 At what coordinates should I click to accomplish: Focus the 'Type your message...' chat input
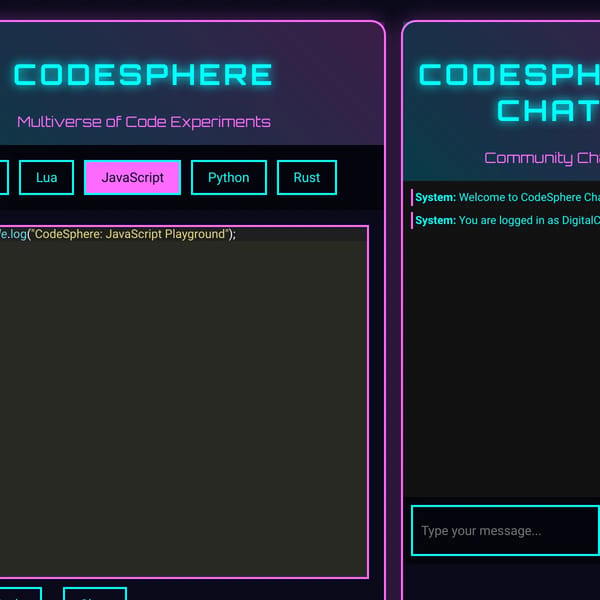[505, 530]
